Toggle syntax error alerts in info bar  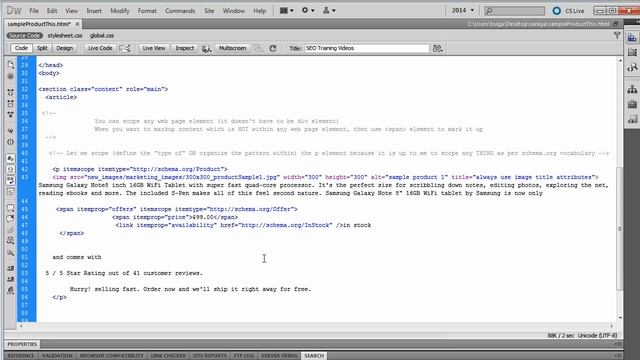(x=11, y=192)
